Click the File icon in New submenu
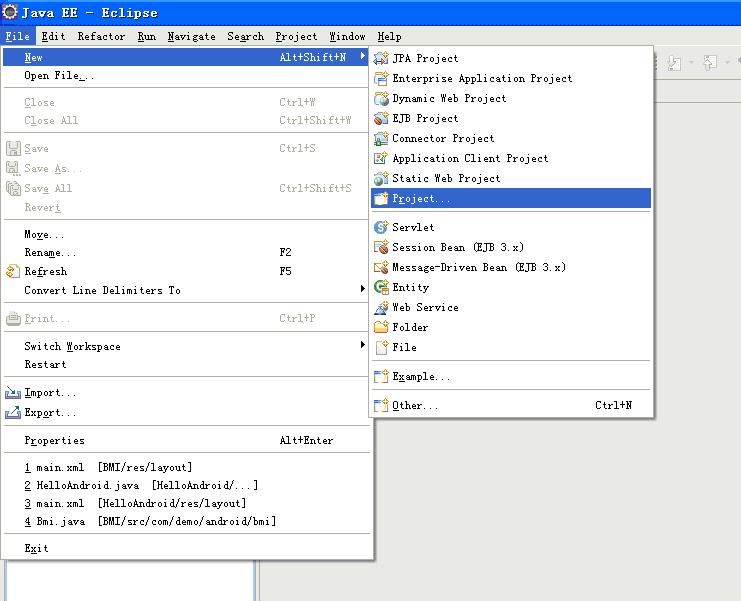The height and width of the screenshot is (601, 741). point(381,347)
